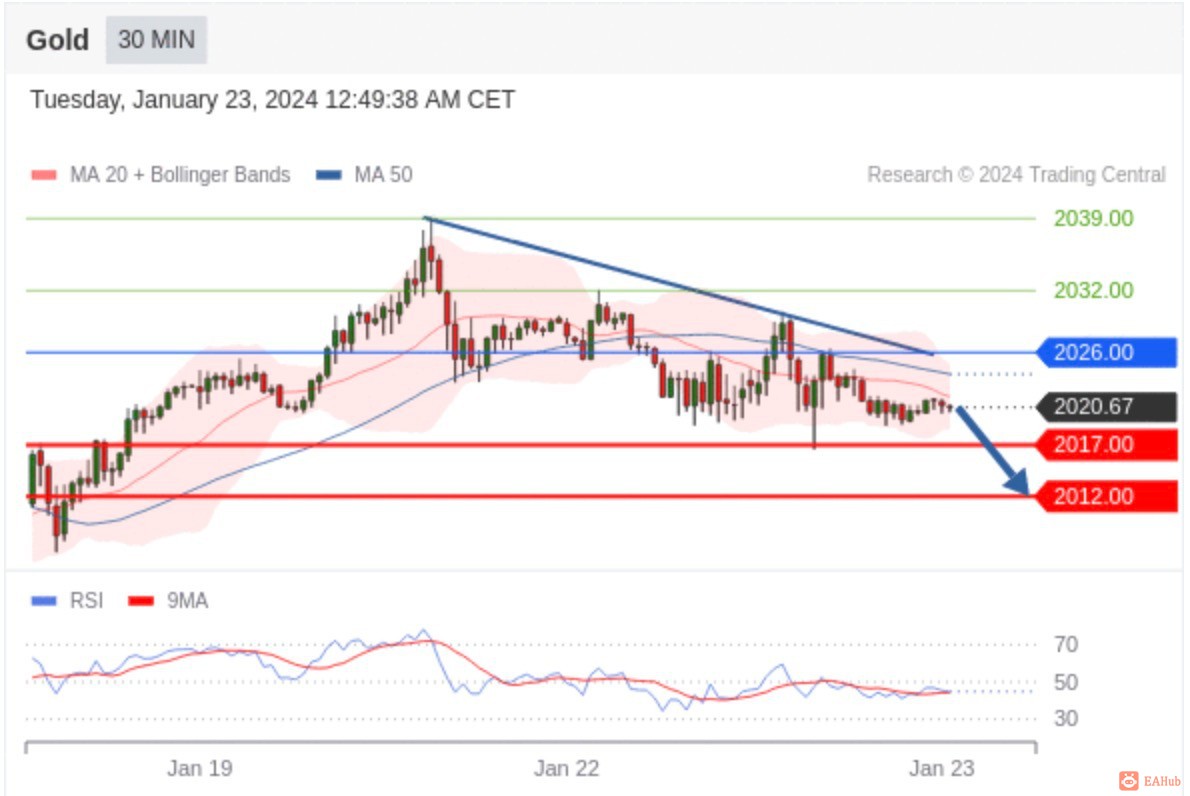Click the Jan 22 date axis label
Viewport: 1190px width, 796px height.
click(566, 769)
